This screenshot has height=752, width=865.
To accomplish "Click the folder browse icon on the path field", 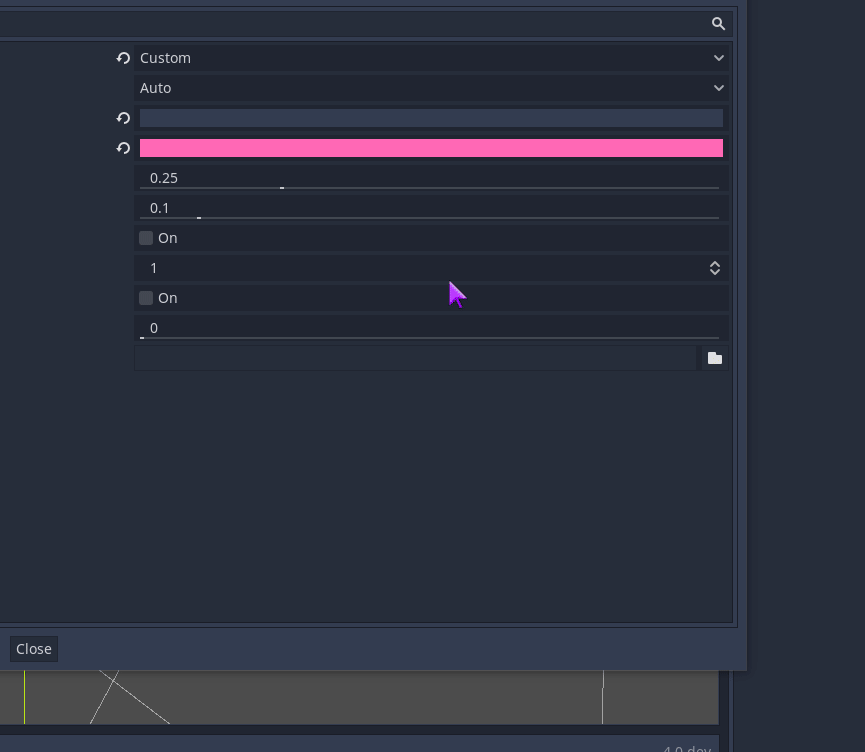I will point(715,357).
